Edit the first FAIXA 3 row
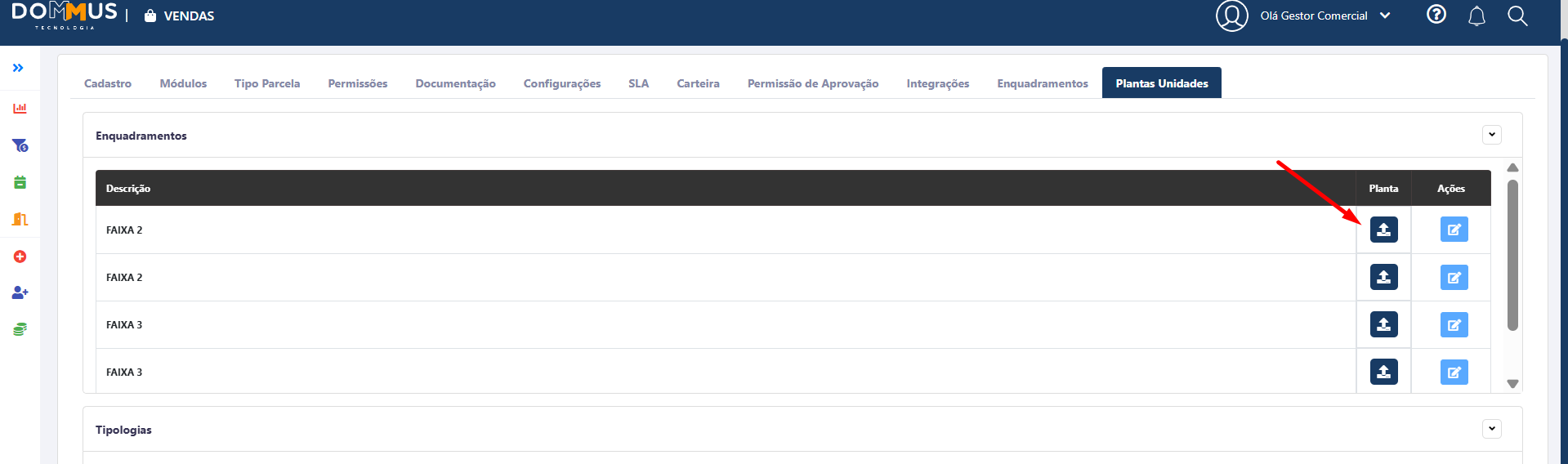The width and height of the screenshot is (1568, 464). point(1454,325)
